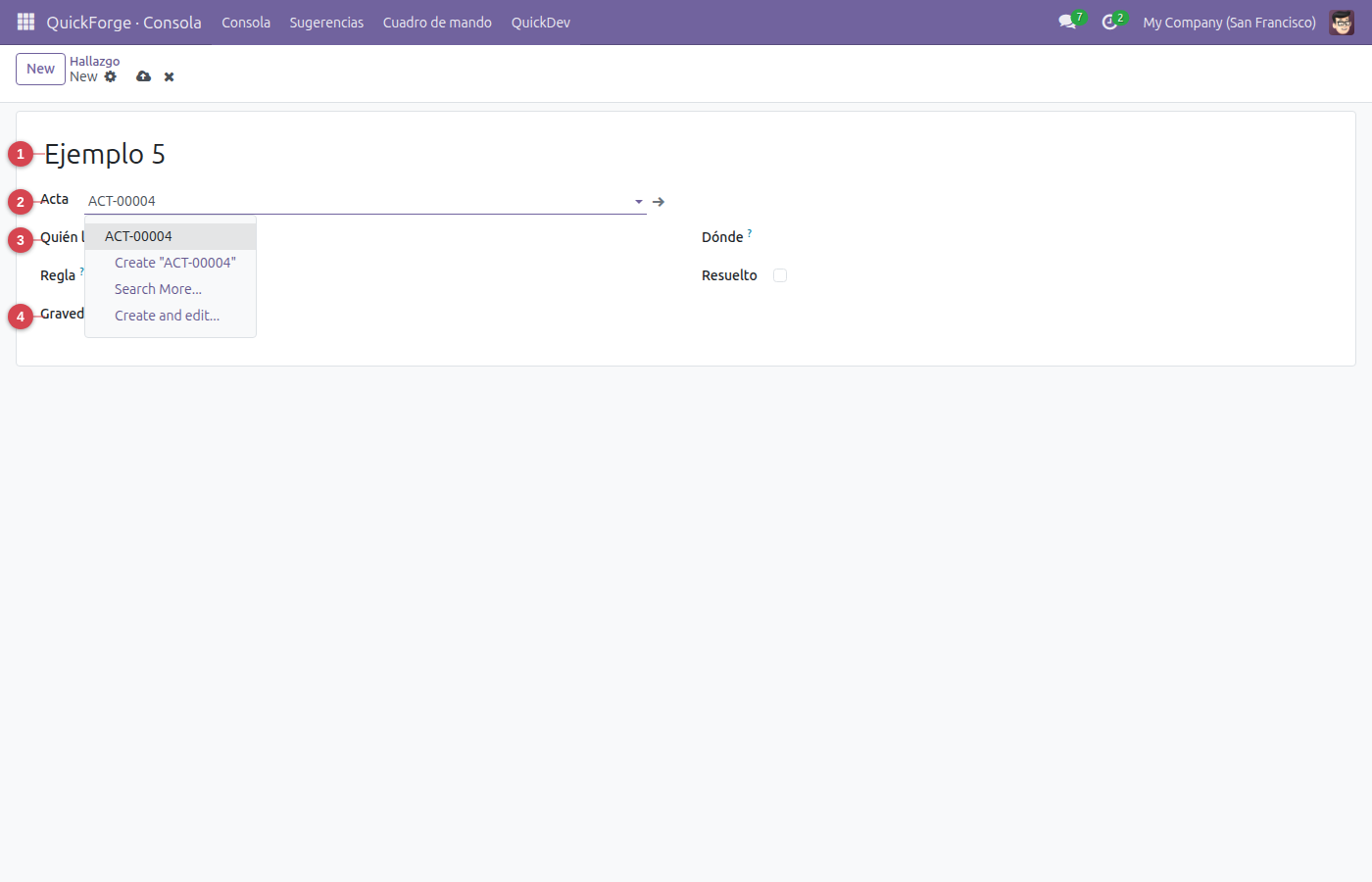This screenshot has height=882, width=1372.
Task: Open the chat messages icon
Action: pos(1067,22)
